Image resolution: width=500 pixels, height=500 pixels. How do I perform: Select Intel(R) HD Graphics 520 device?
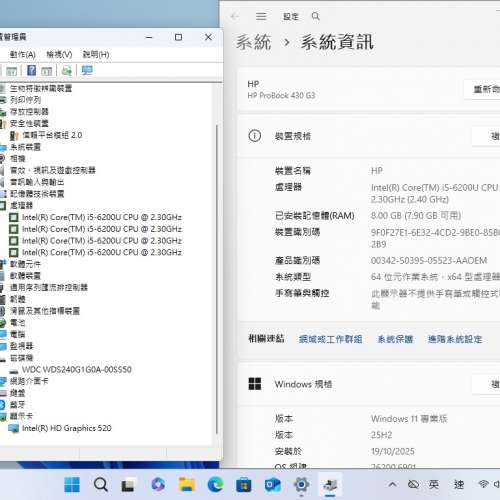click(x=67, y=428)
